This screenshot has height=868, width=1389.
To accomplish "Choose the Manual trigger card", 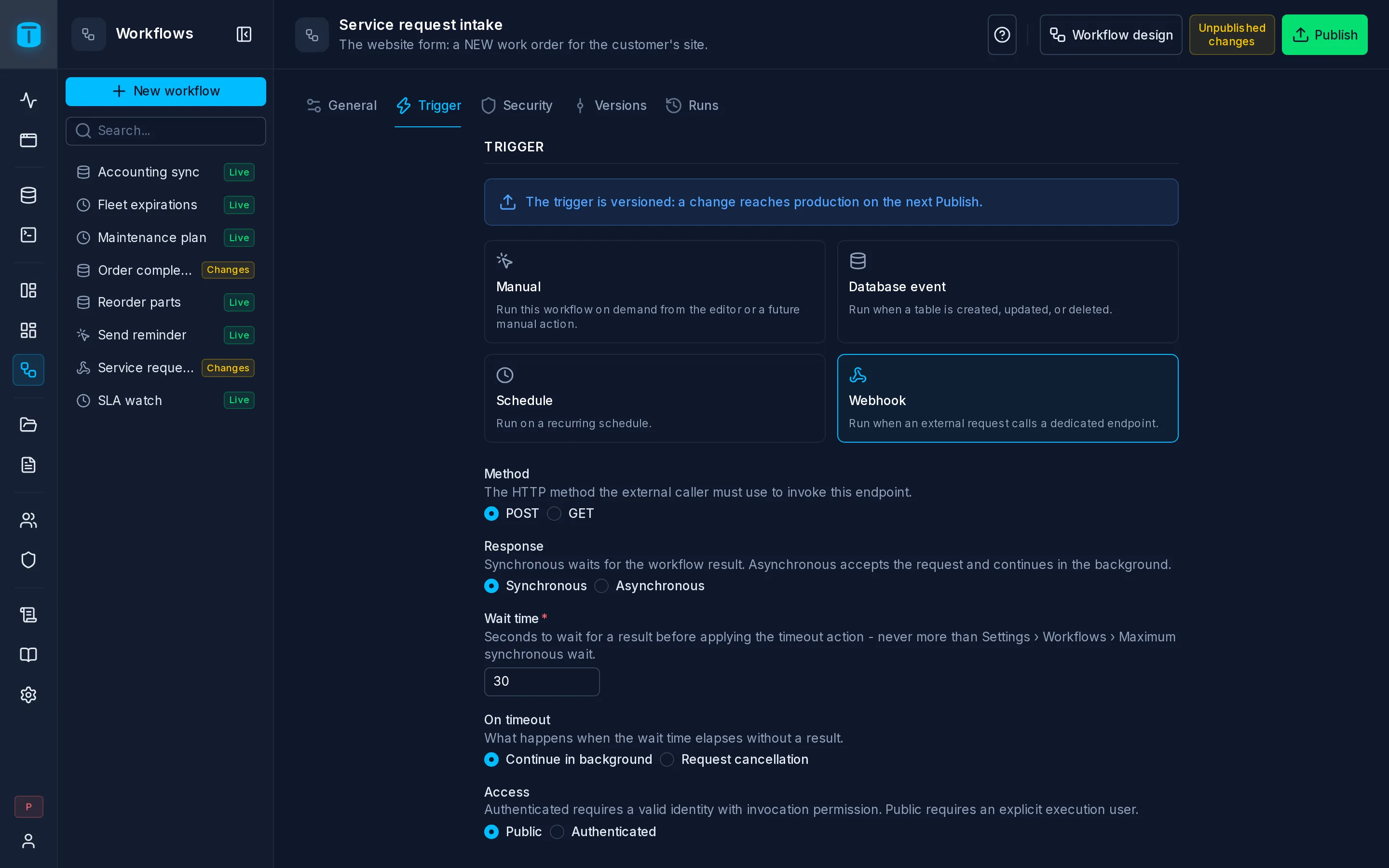I will tap(654, 292).
